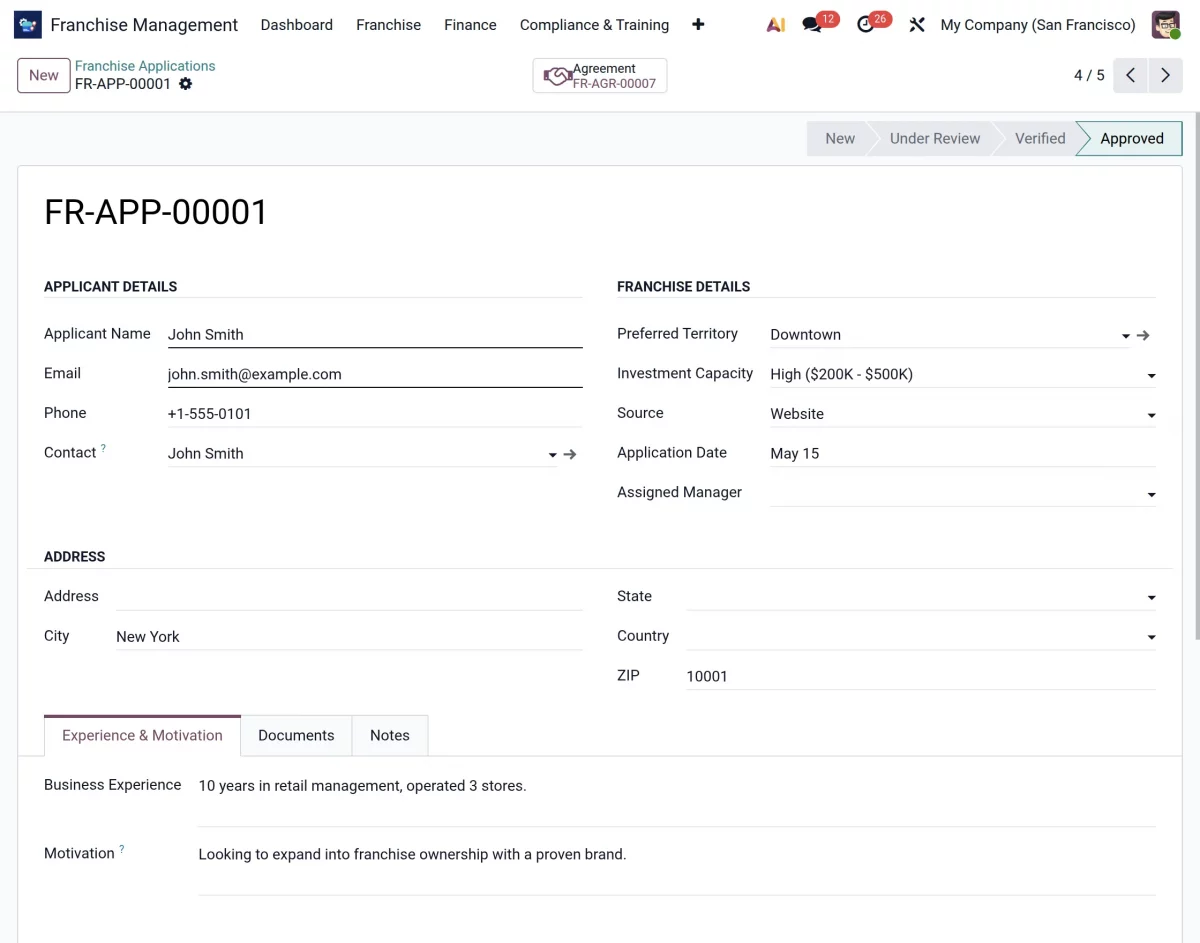The width and height of the screenshot is (1200, 943).
Task: Click the Franchise Management app title
Action: pyautogui.click(x=144, y=25)
